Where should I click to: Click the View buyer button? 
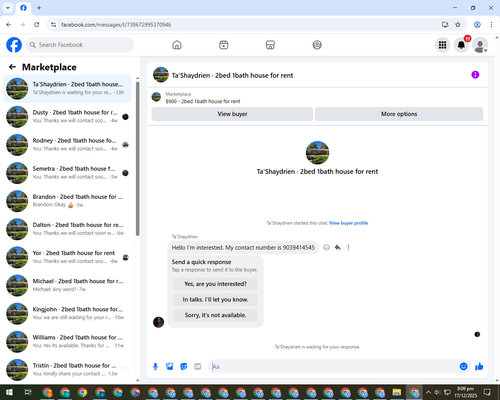click(x=232, y=114)
